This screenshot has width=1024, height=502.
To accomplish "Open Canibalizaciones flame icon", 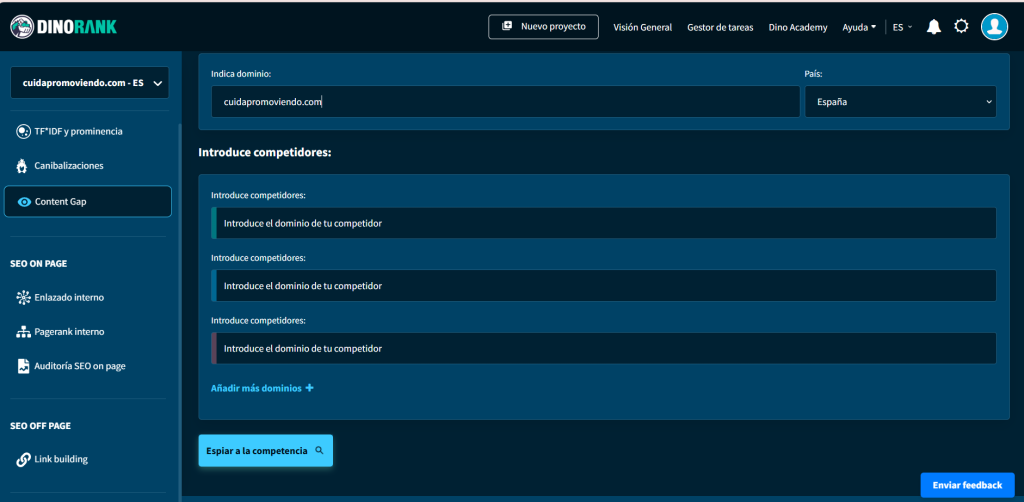I will pyautogui.click(x=24, y=166).
